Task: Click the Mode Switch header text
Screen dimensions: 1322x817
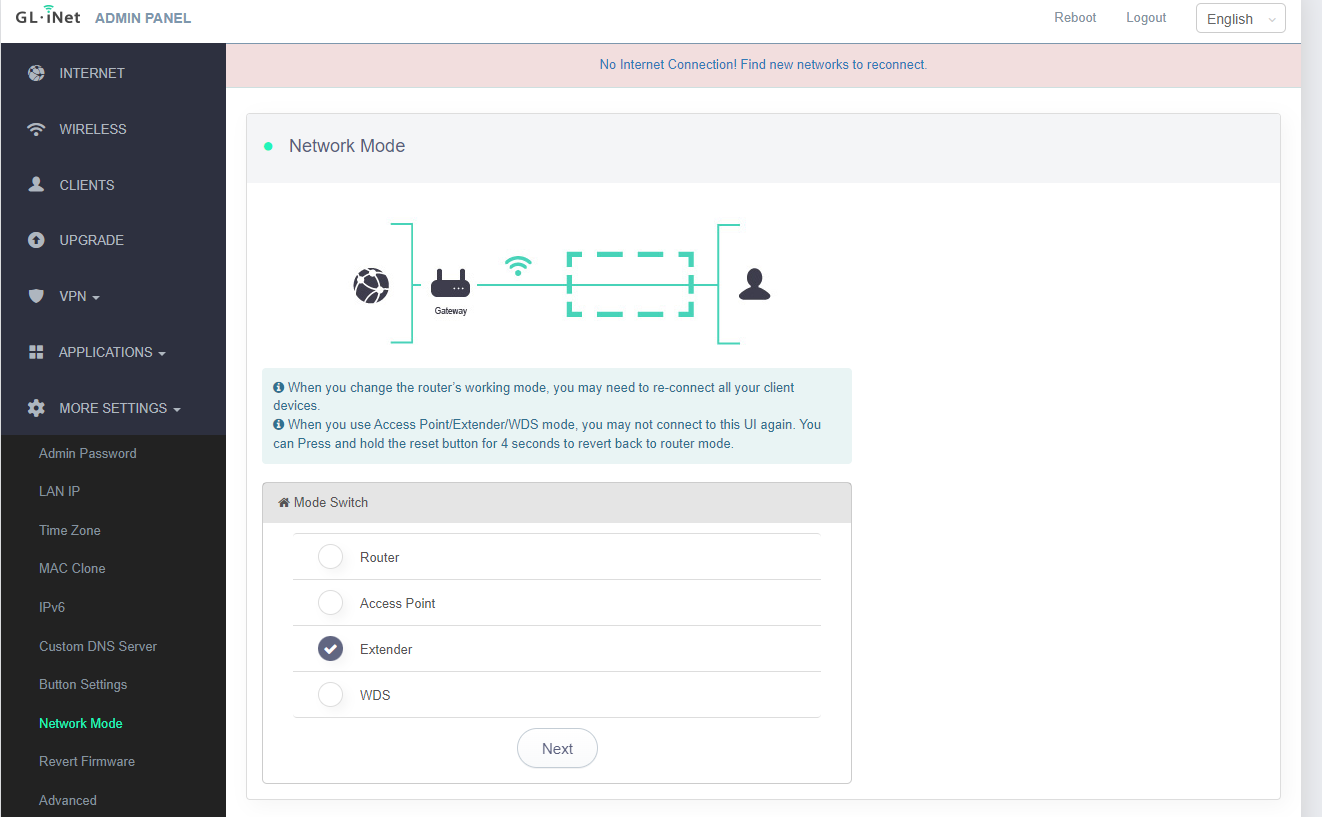Action: pos(331,502)
